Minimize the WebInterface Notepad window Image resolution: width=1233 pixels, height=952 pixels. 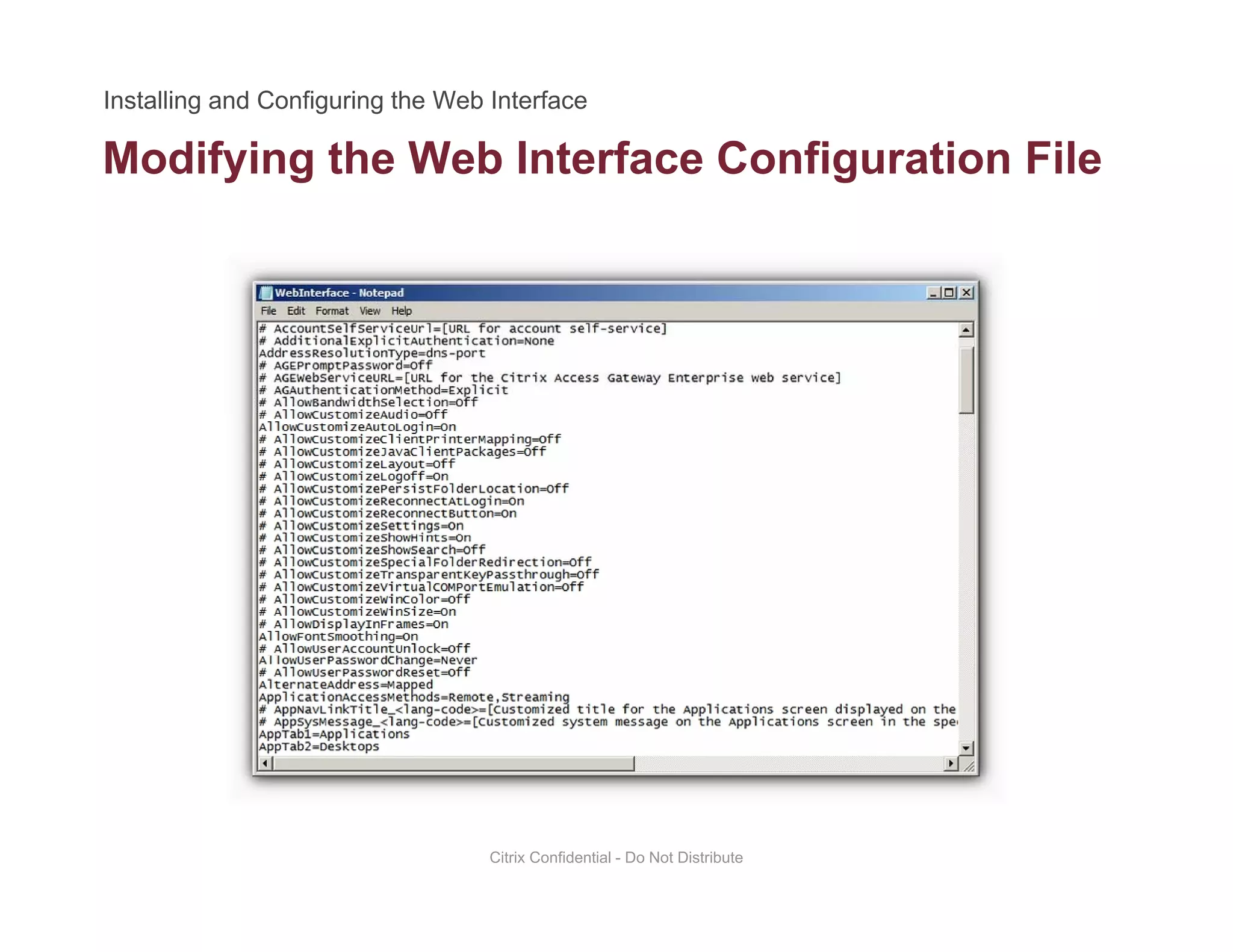[933, 293]
